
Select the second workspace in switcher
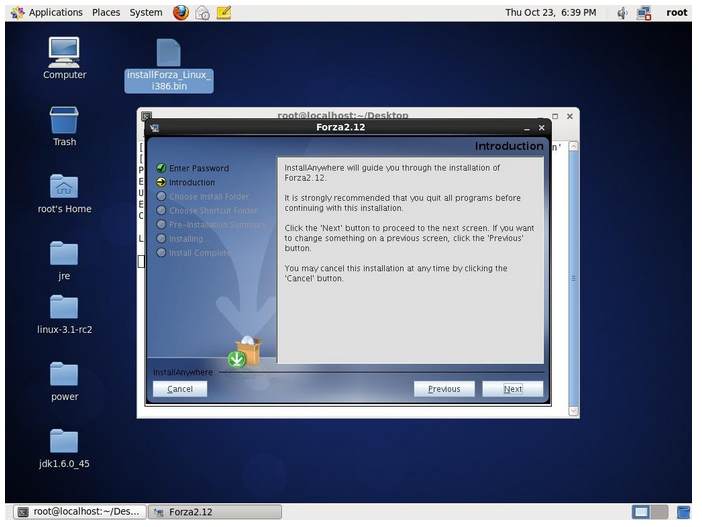pos(659,512)
